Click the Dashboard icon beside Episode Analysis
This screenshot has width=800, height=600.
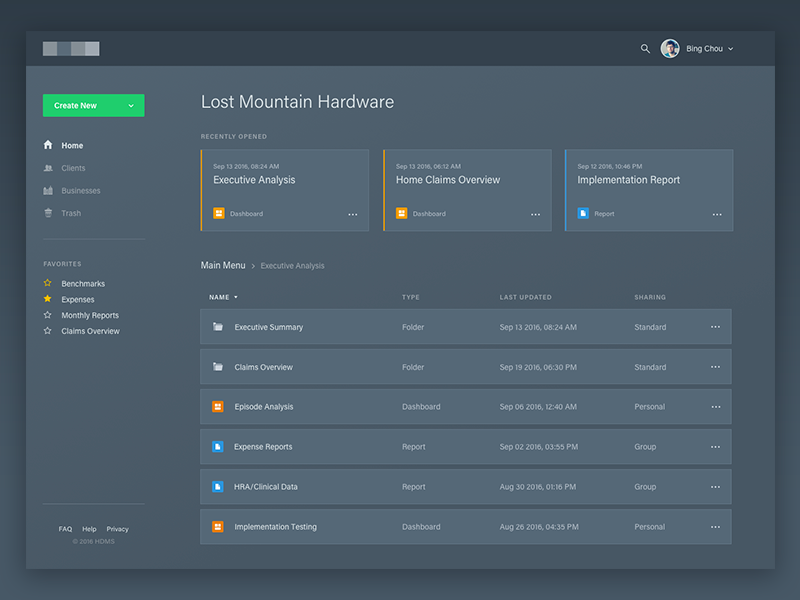pyautogui.click(x=219, y=406)
